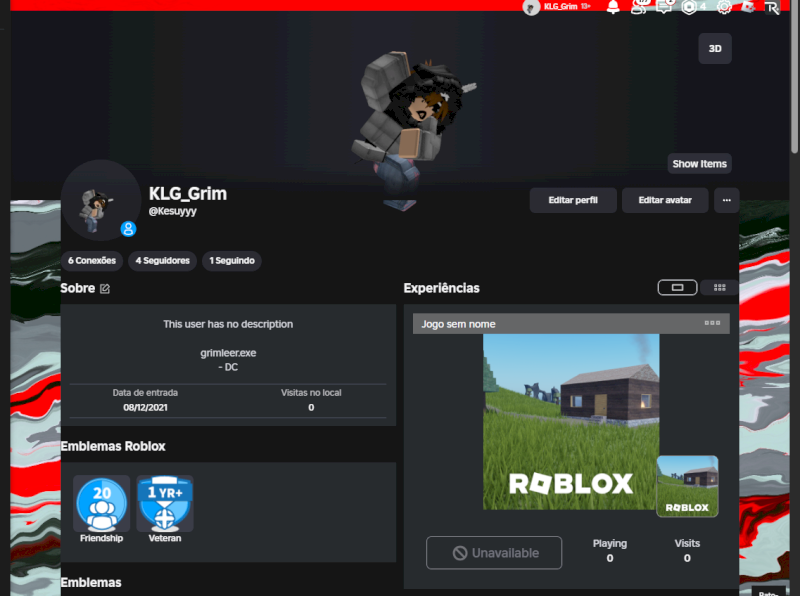Image resolution: width=800 pixels, height=596 pixels.
Task: Click the Roblox Studio cube icon in the top bar
Action: (x=747, y=7)
